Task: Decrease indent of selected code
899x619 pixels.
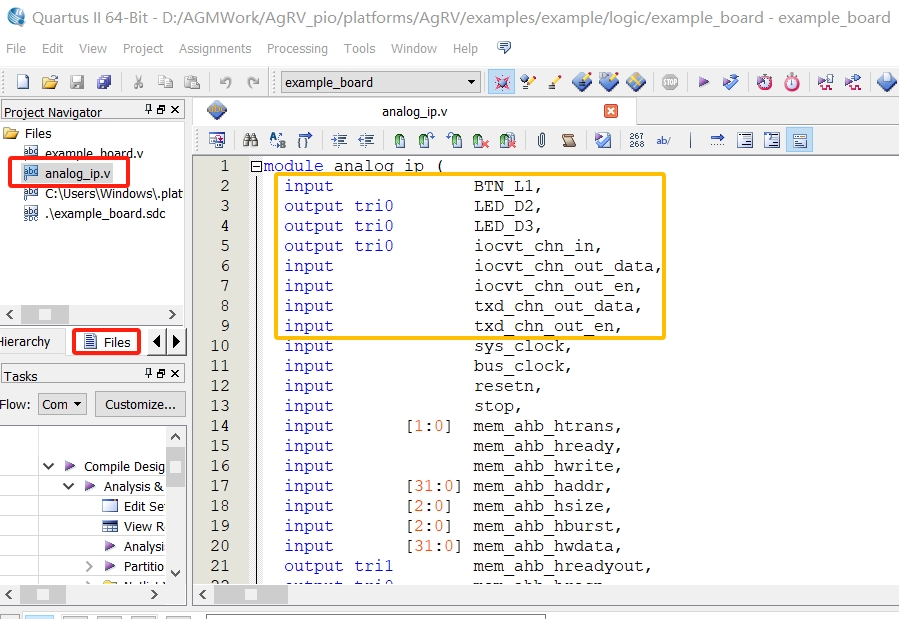Action: [366, 140]
